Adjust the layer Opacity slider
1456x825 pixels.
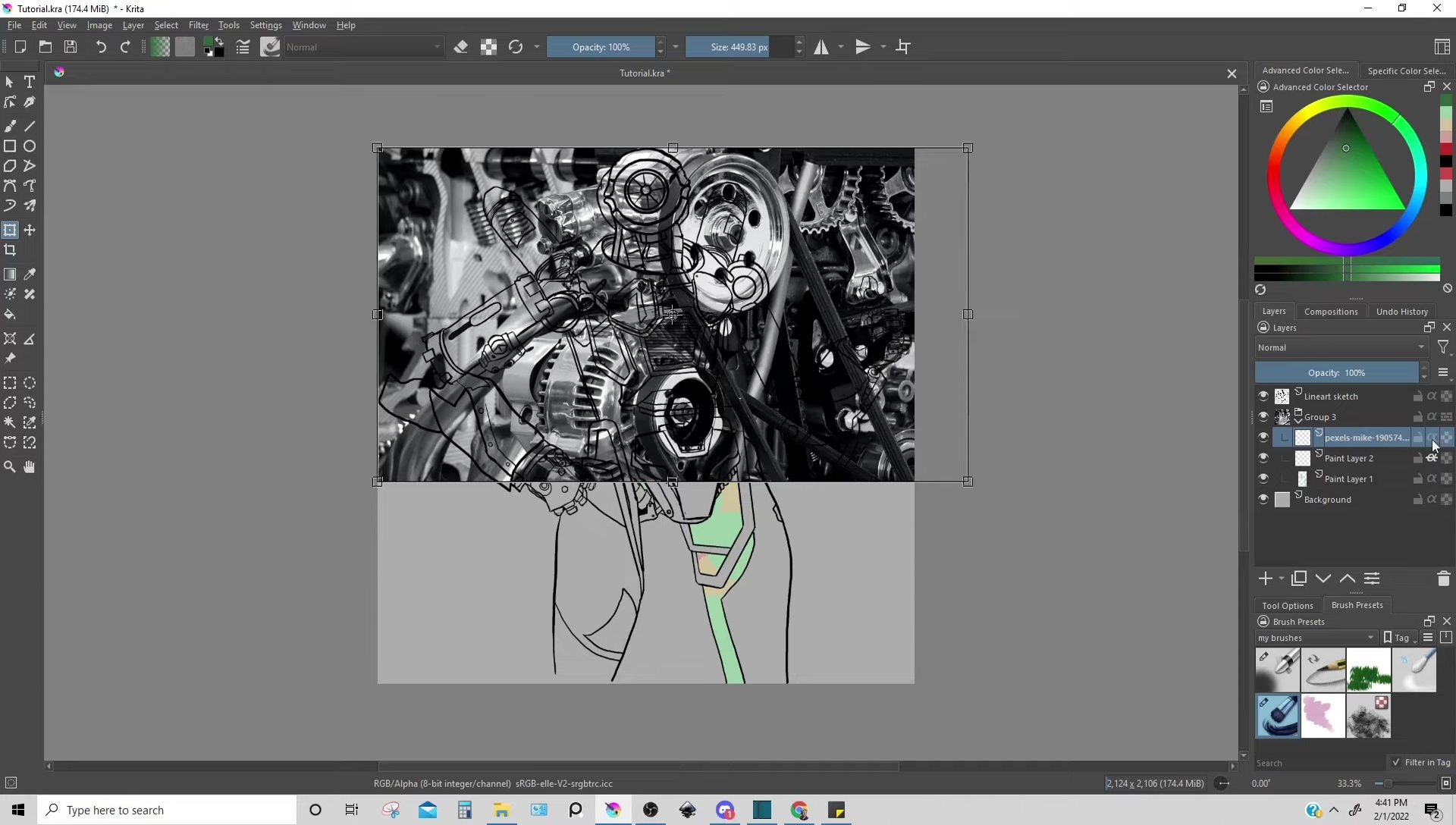(1336, 372)
